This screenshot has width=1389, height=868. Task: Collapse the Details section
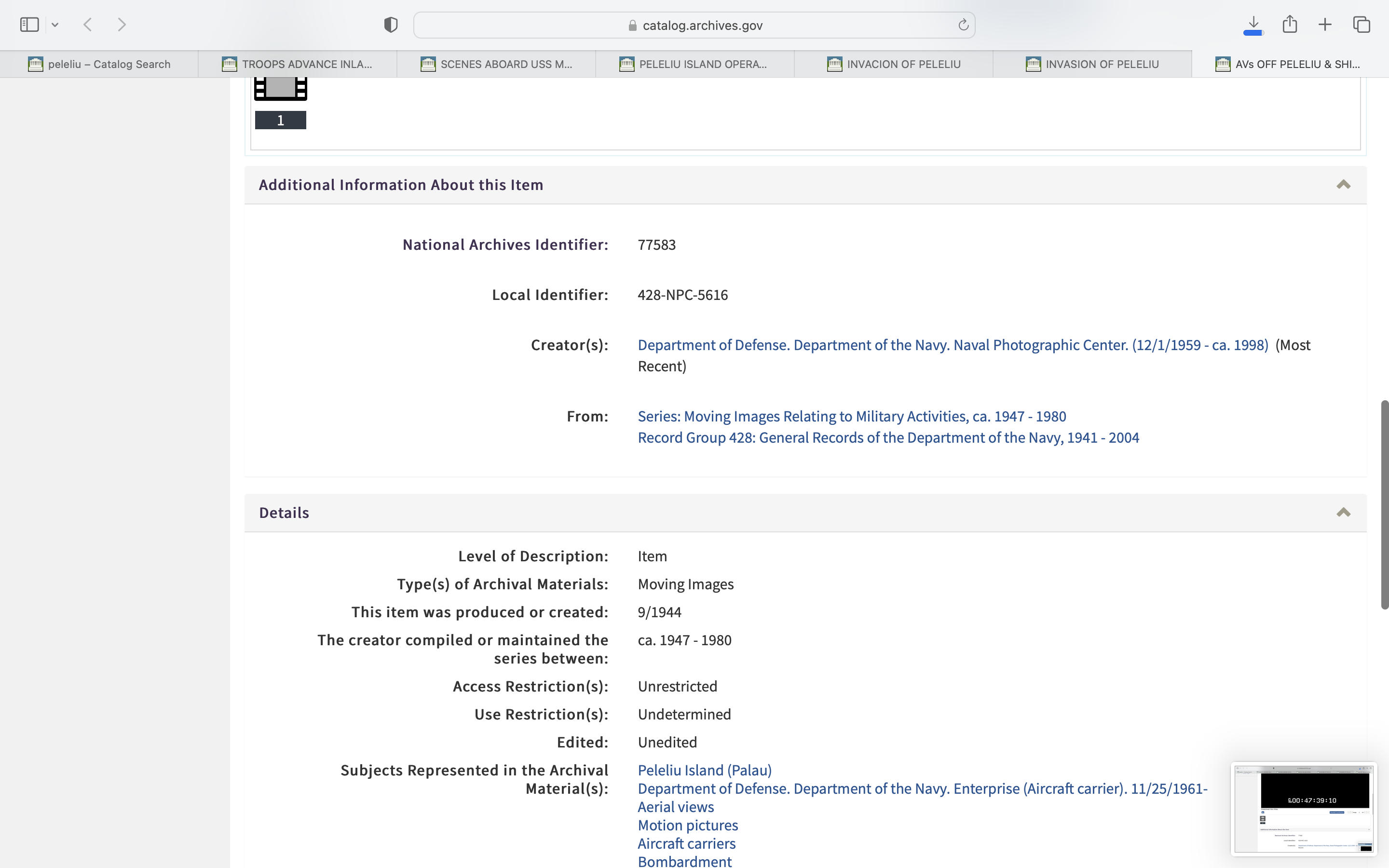point(1343,513)
